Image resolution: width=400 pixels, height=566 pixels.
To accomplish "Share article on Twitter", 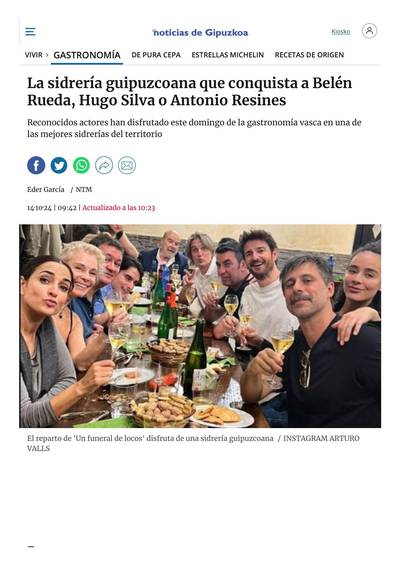I will tap(59, 165).
